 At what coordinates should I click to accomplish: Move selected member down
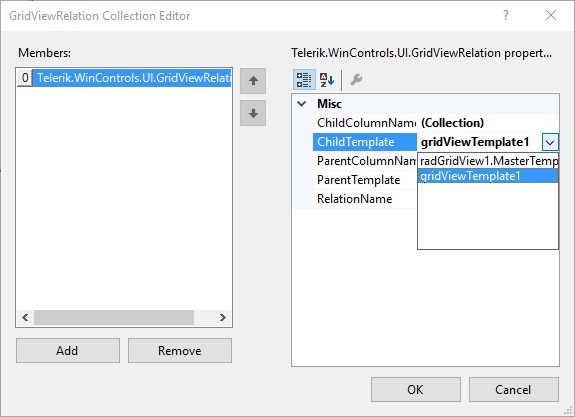[x=253, y=113]
